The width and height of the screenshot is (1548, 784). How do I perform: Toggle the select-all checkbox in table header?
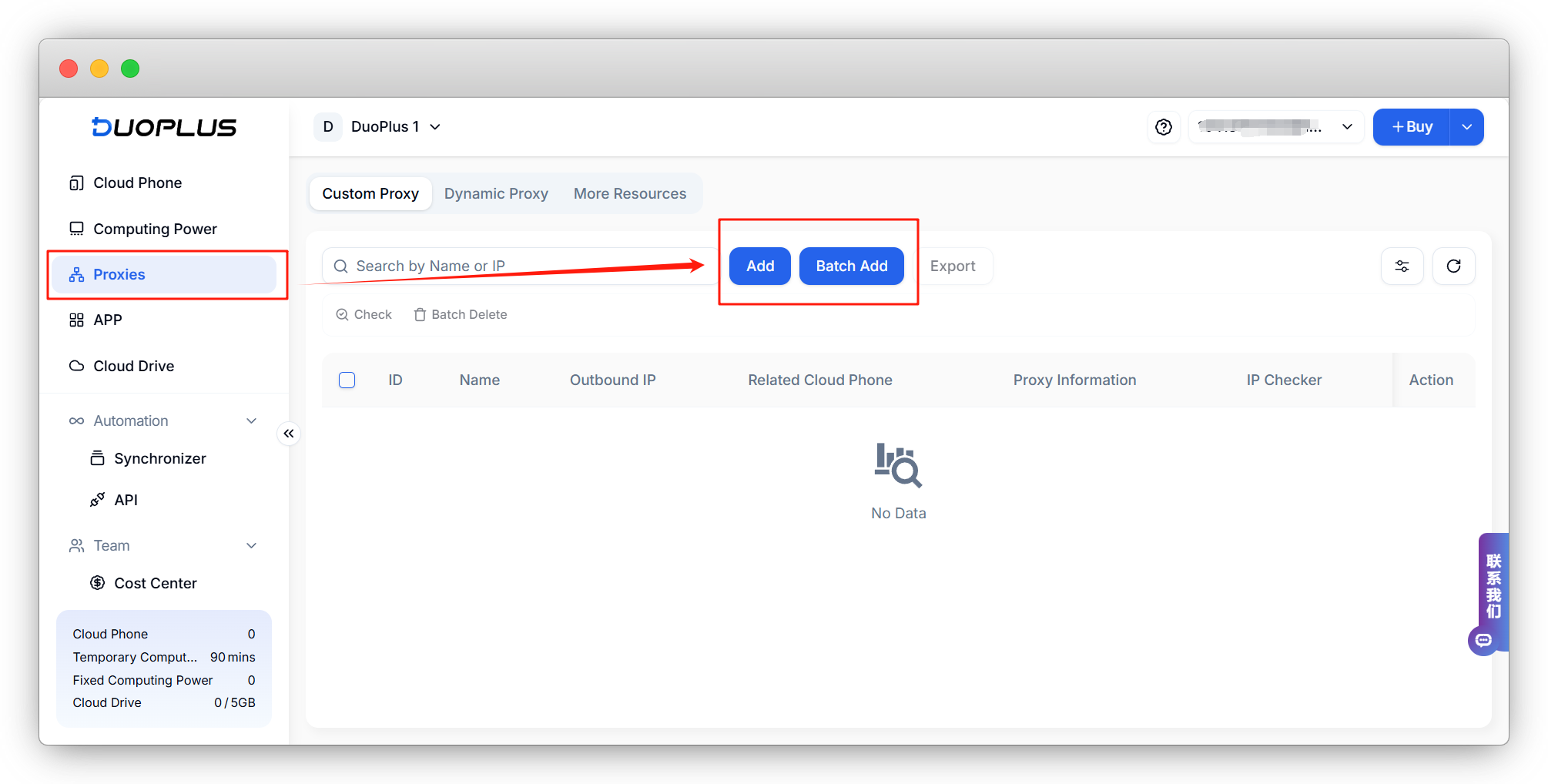coord(347,380)
